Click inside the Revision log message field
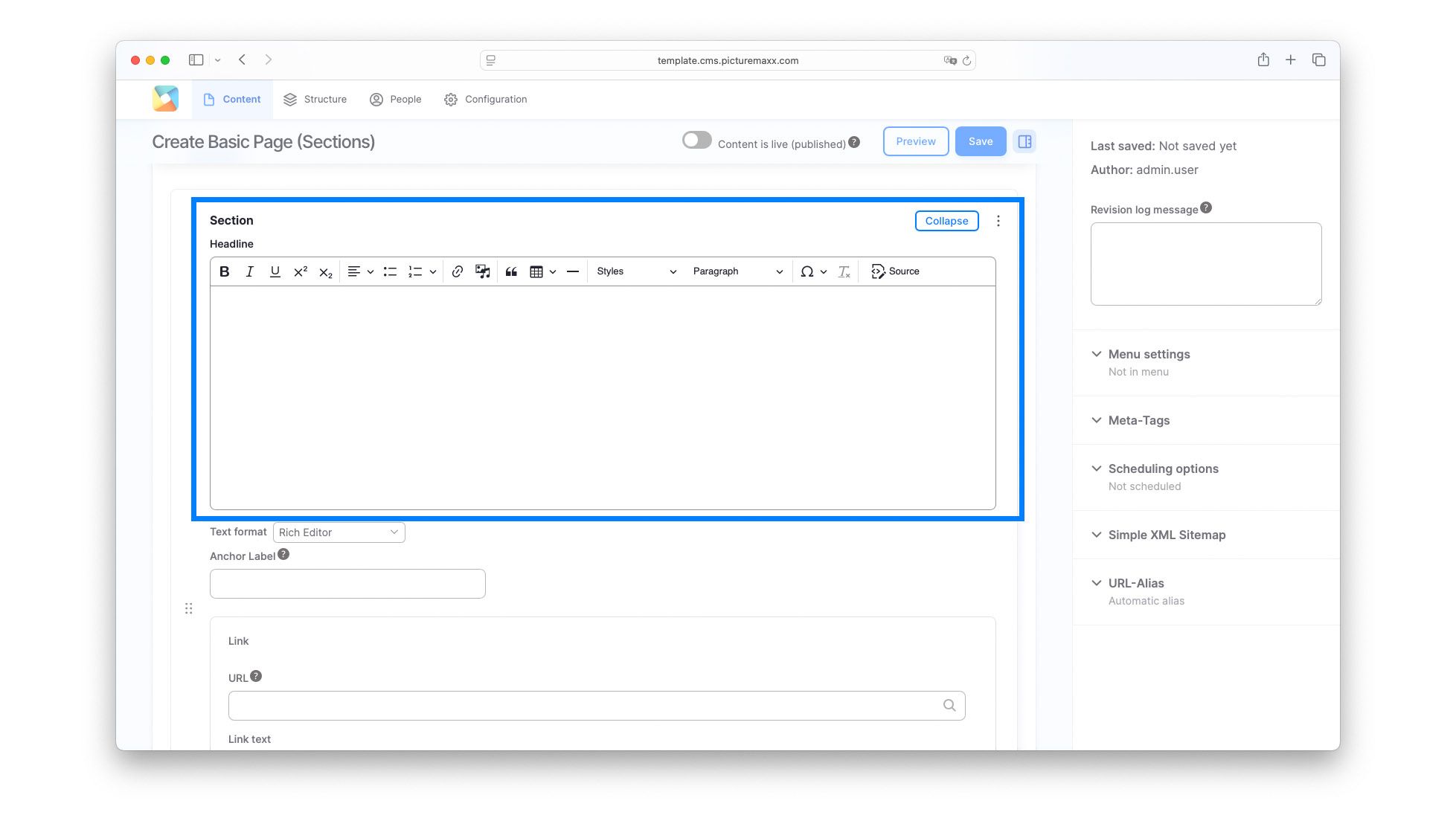1456x818 pixels. [x=1205, y=263]
